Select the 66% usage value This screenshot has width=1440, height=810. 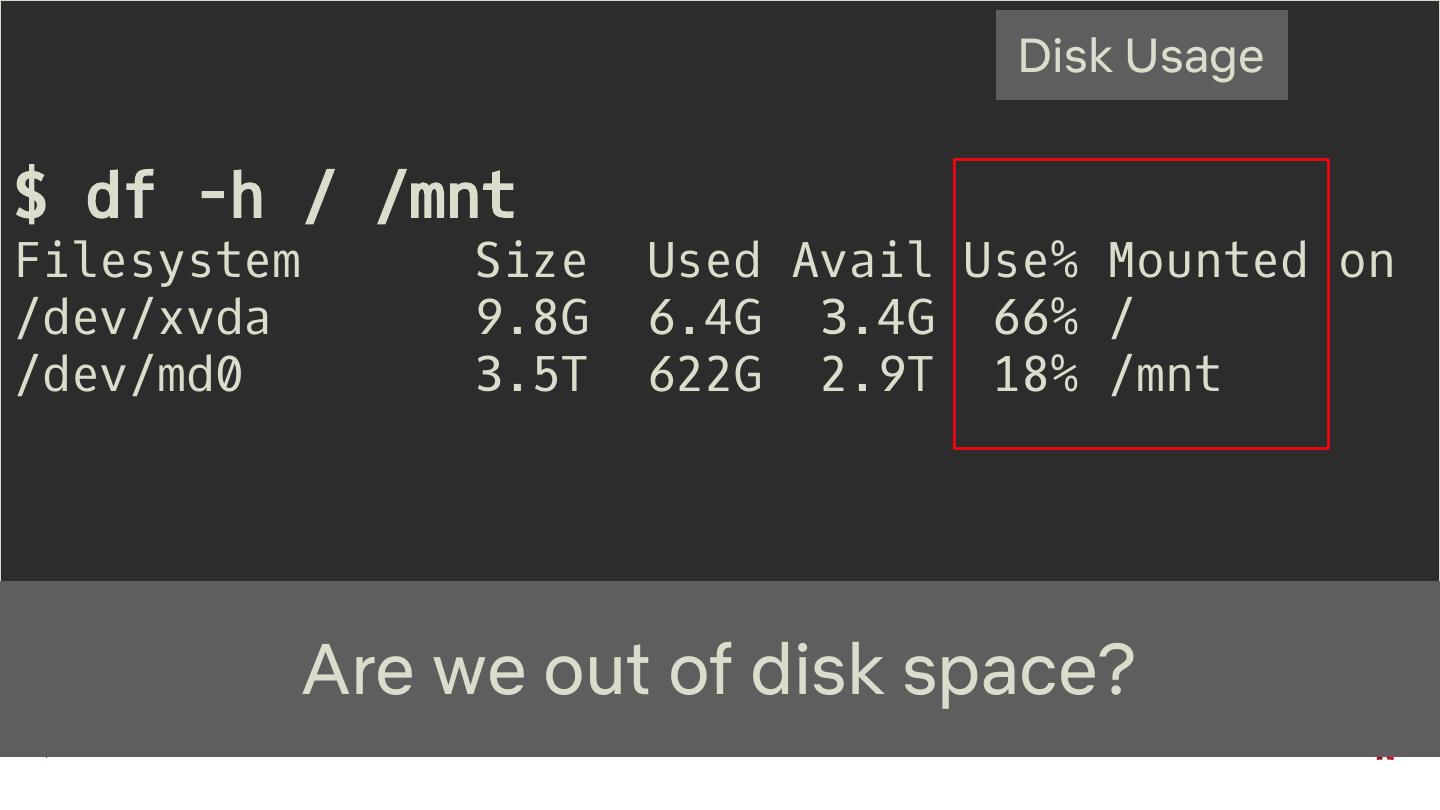pos(1036,319)
